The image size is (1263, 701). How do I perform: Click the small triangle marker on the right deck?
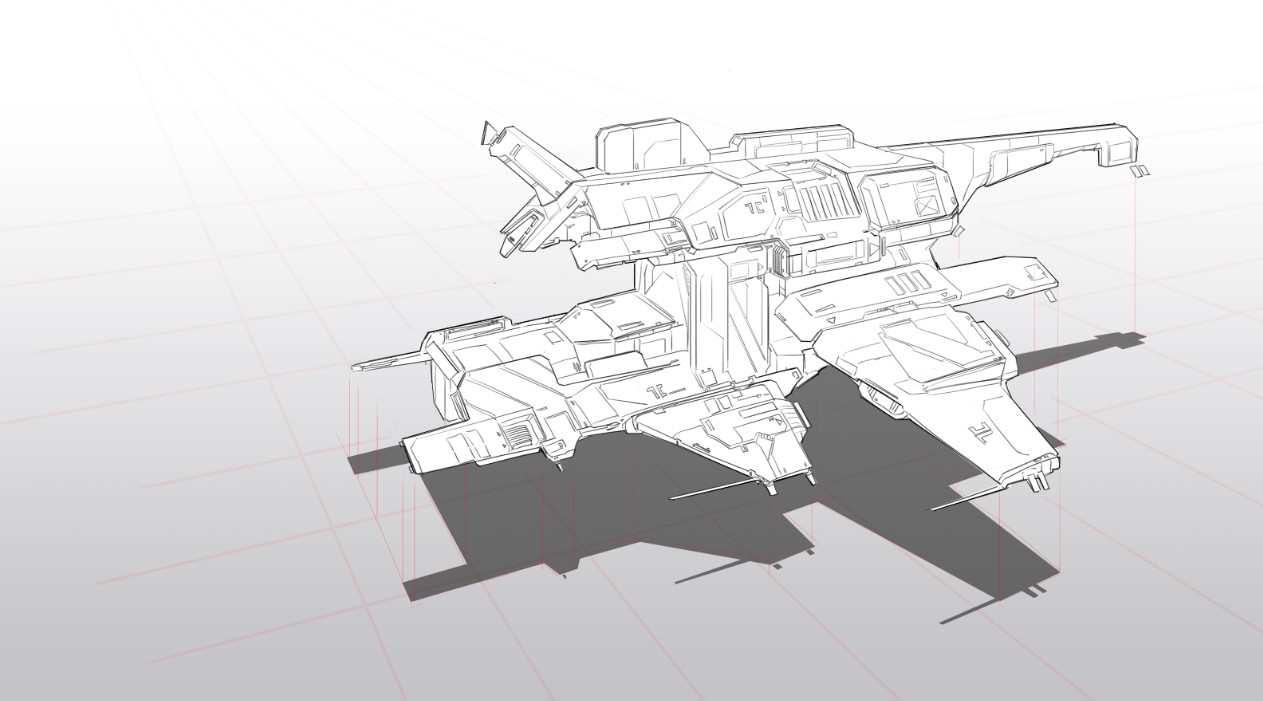click(832, 319)
